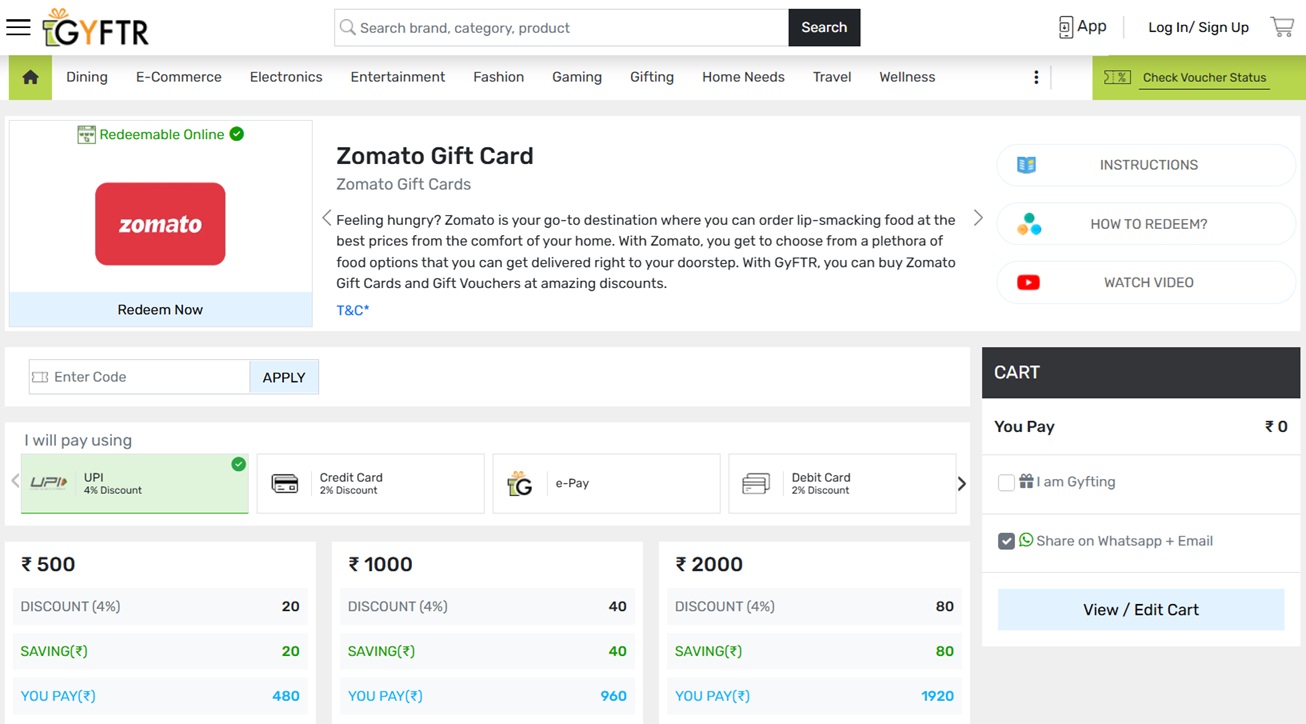This screenshot has width=1306, height=724.
Task: Enable the I am Gyfting checkbox
Action: [1006, 482]
